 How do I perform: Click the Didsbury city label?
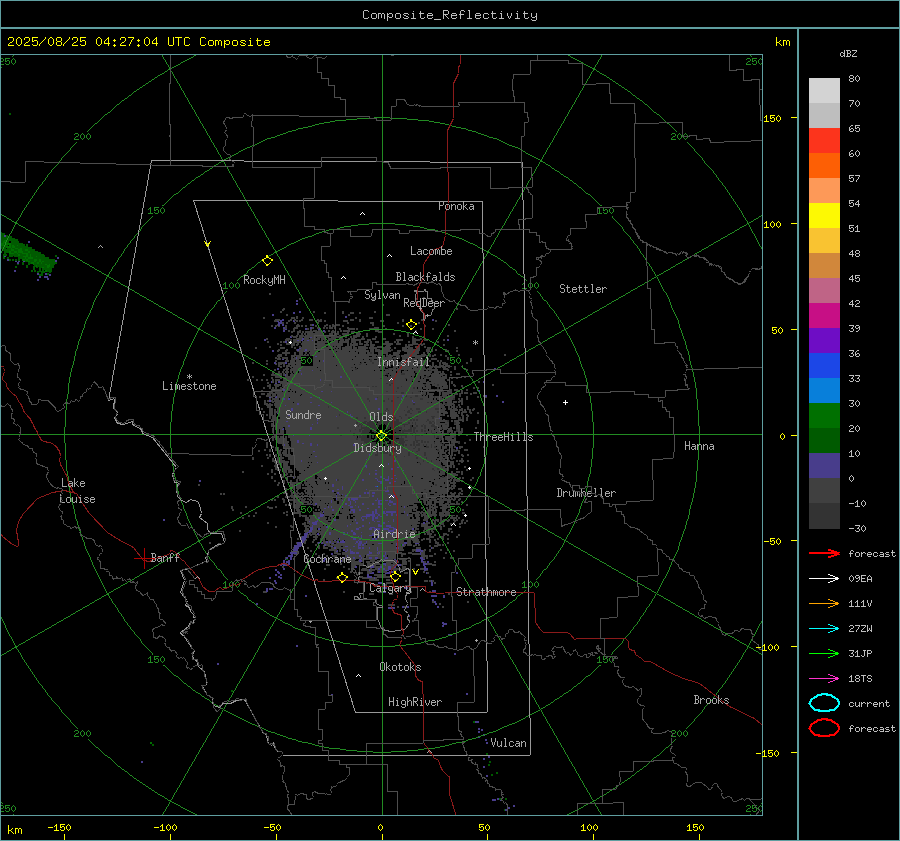click(x=377, y=448)
